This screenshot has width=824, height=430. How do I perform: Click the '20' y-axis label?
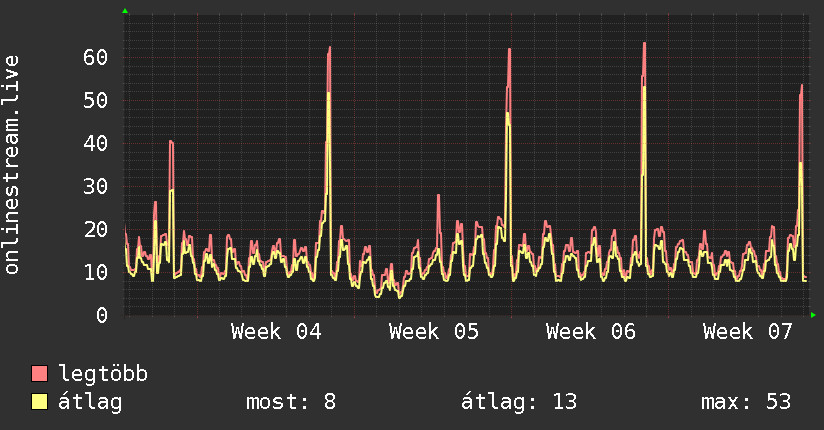(x=95, y=230)
